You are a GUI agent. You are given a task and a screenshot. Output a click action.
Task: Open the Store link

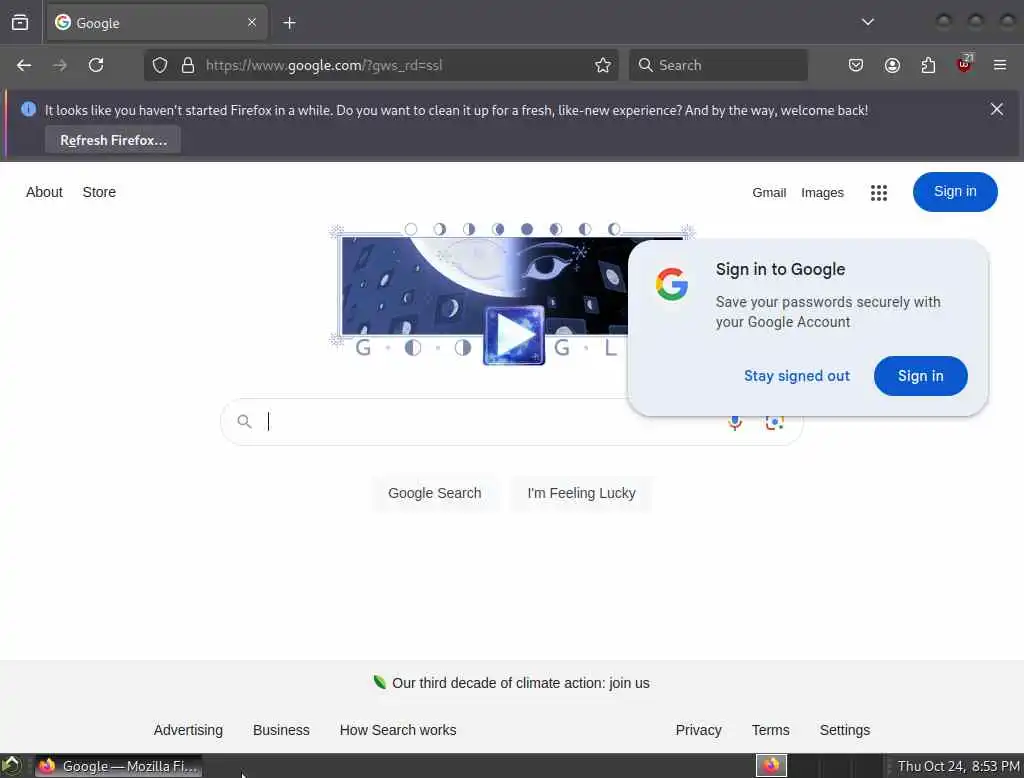(99, 192)
